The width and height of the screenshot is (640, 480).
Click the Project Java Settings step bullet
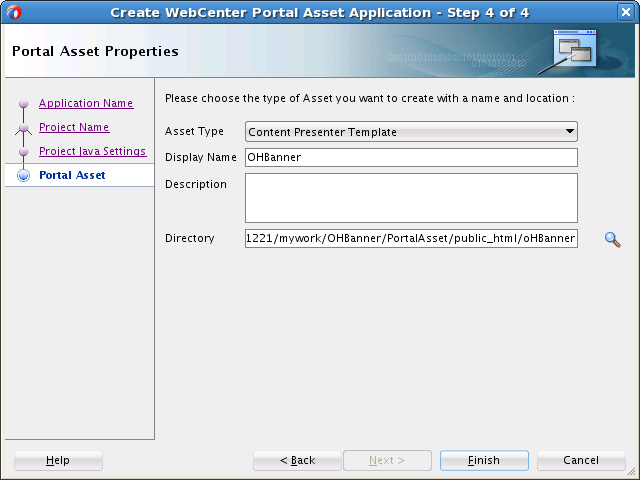tap(24, 151)
